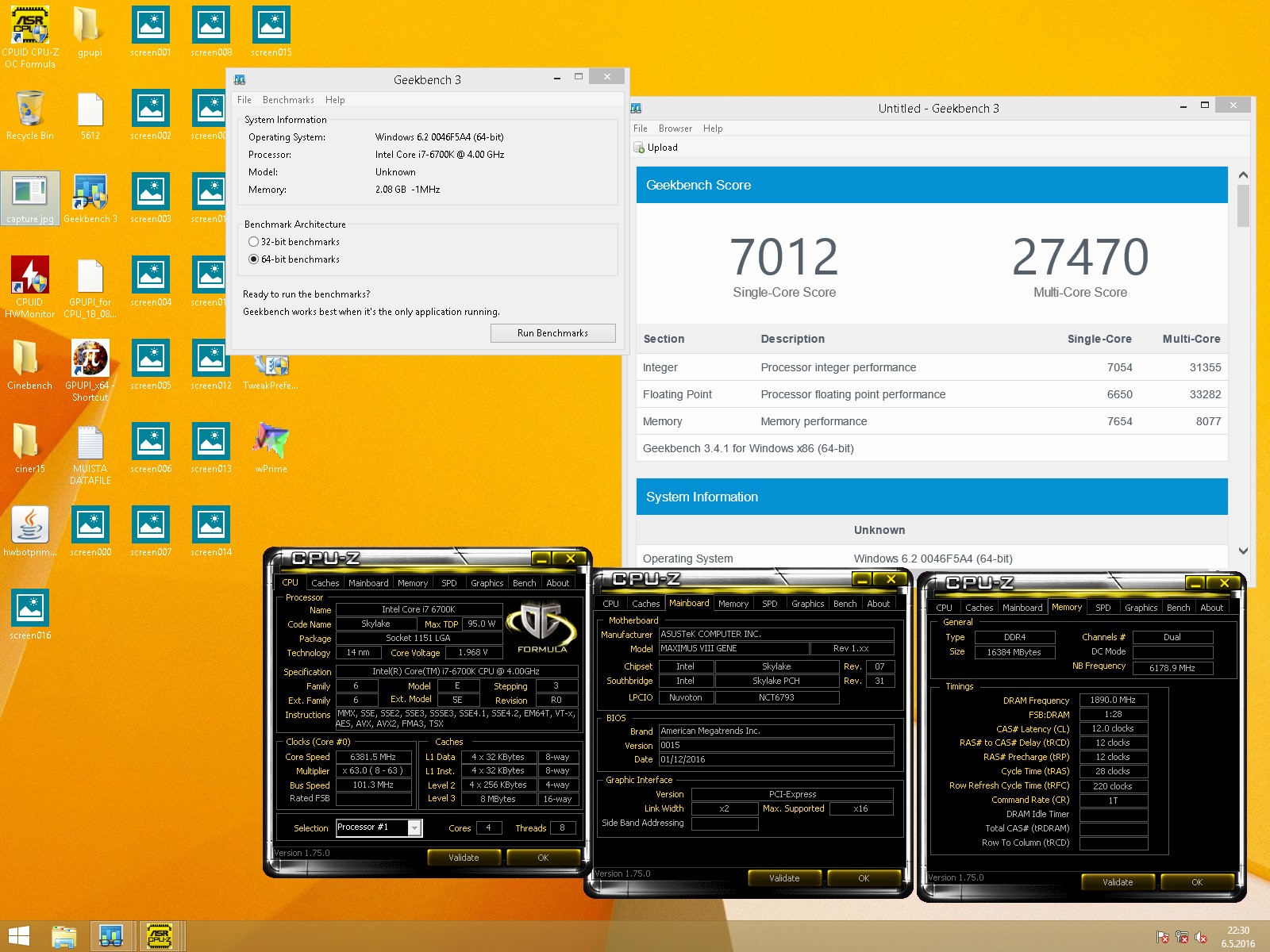This screenshot has height=952, width=1270.
Task: Click the MAXIMUS VIII GENE model field
Action: pyautogui.click(x=733, y=648)
